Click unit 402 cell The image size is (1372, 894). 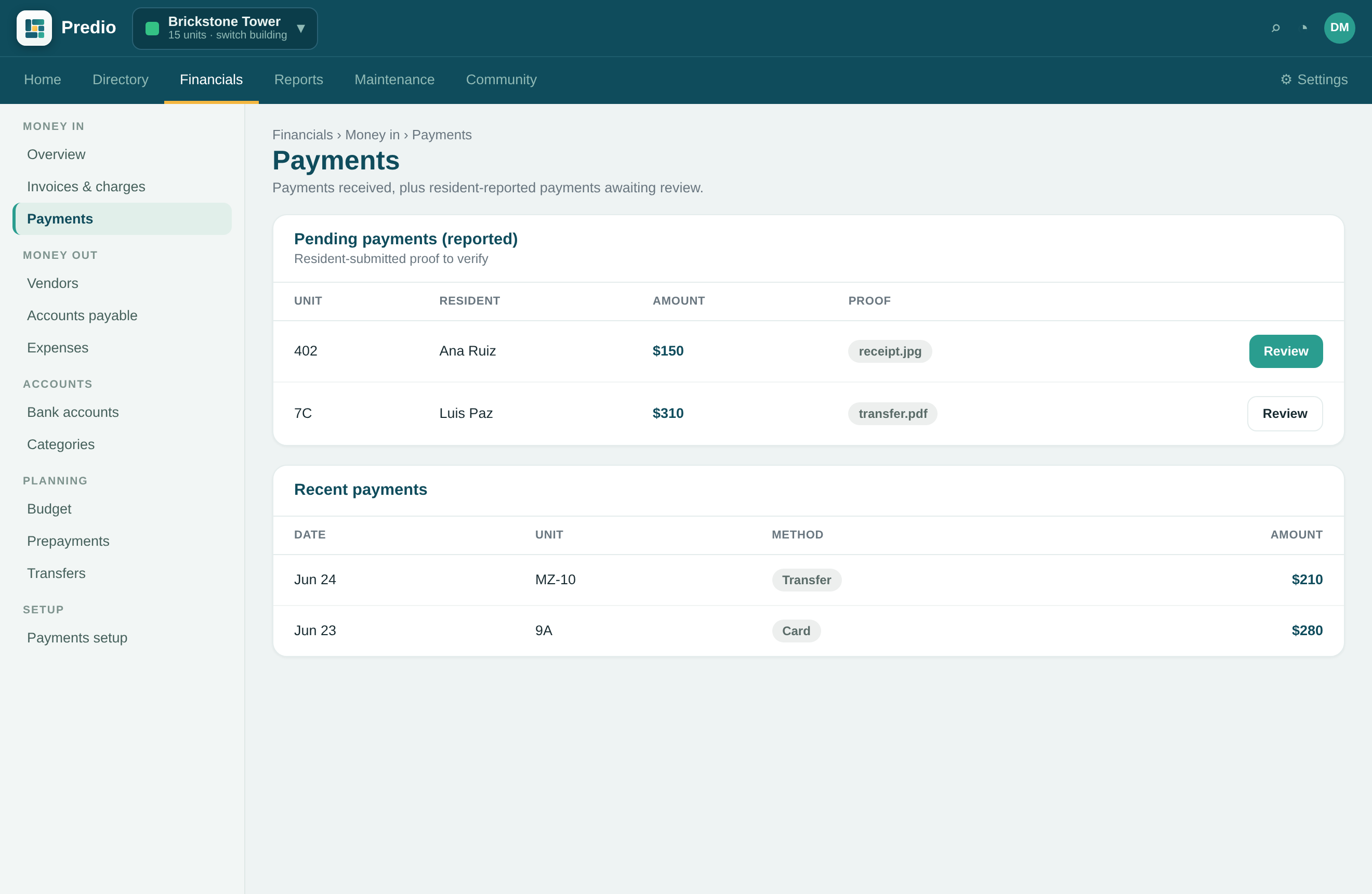306,351
